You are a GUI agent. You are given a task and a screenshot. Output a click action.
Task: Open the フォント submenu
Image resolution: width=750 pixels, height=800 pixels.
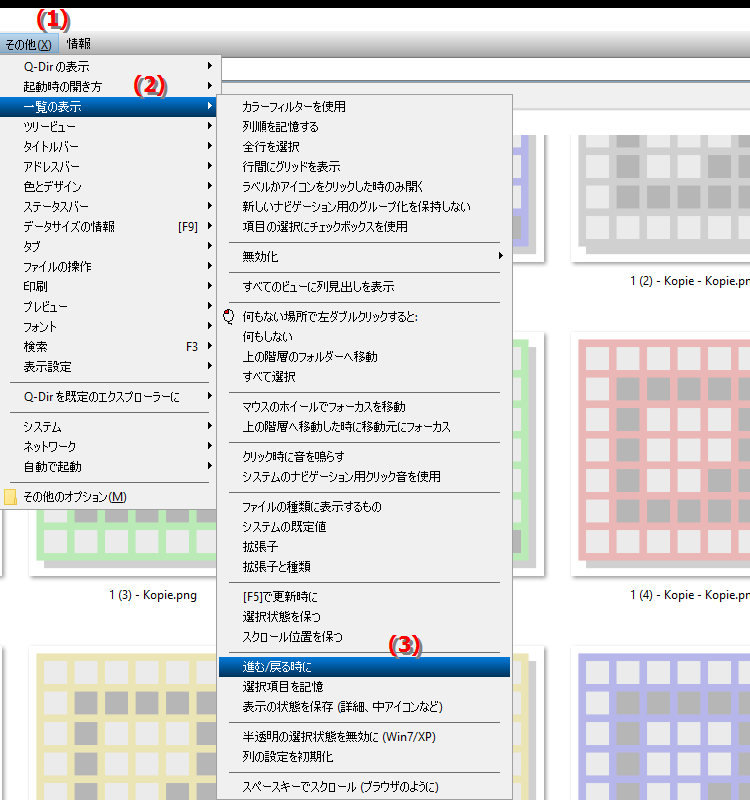point(109,327)
